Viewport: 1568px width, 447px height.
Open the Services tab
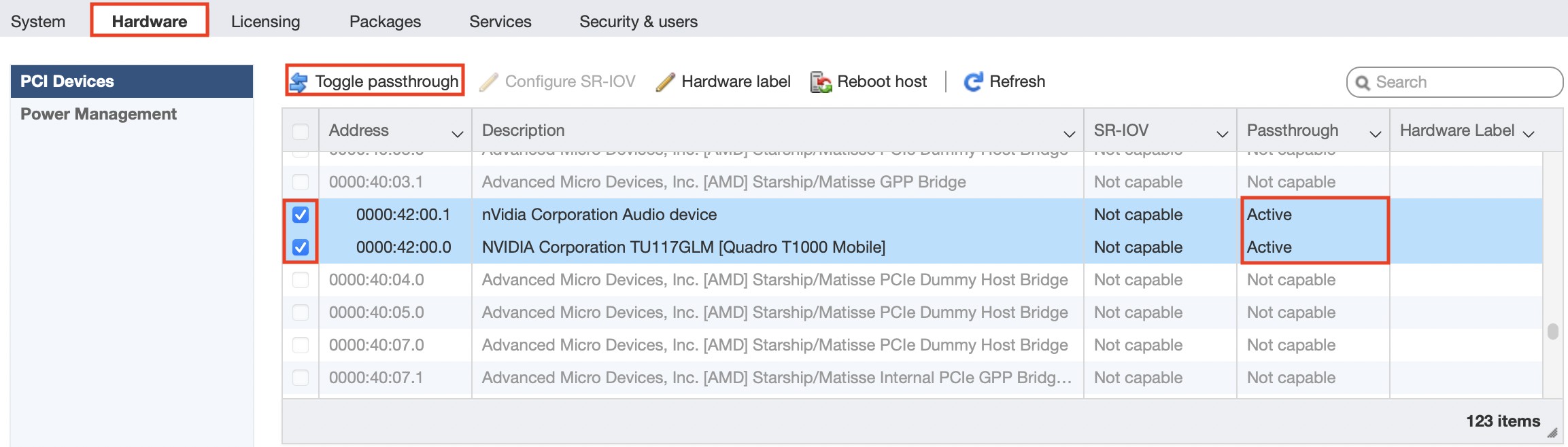(500, 22)
